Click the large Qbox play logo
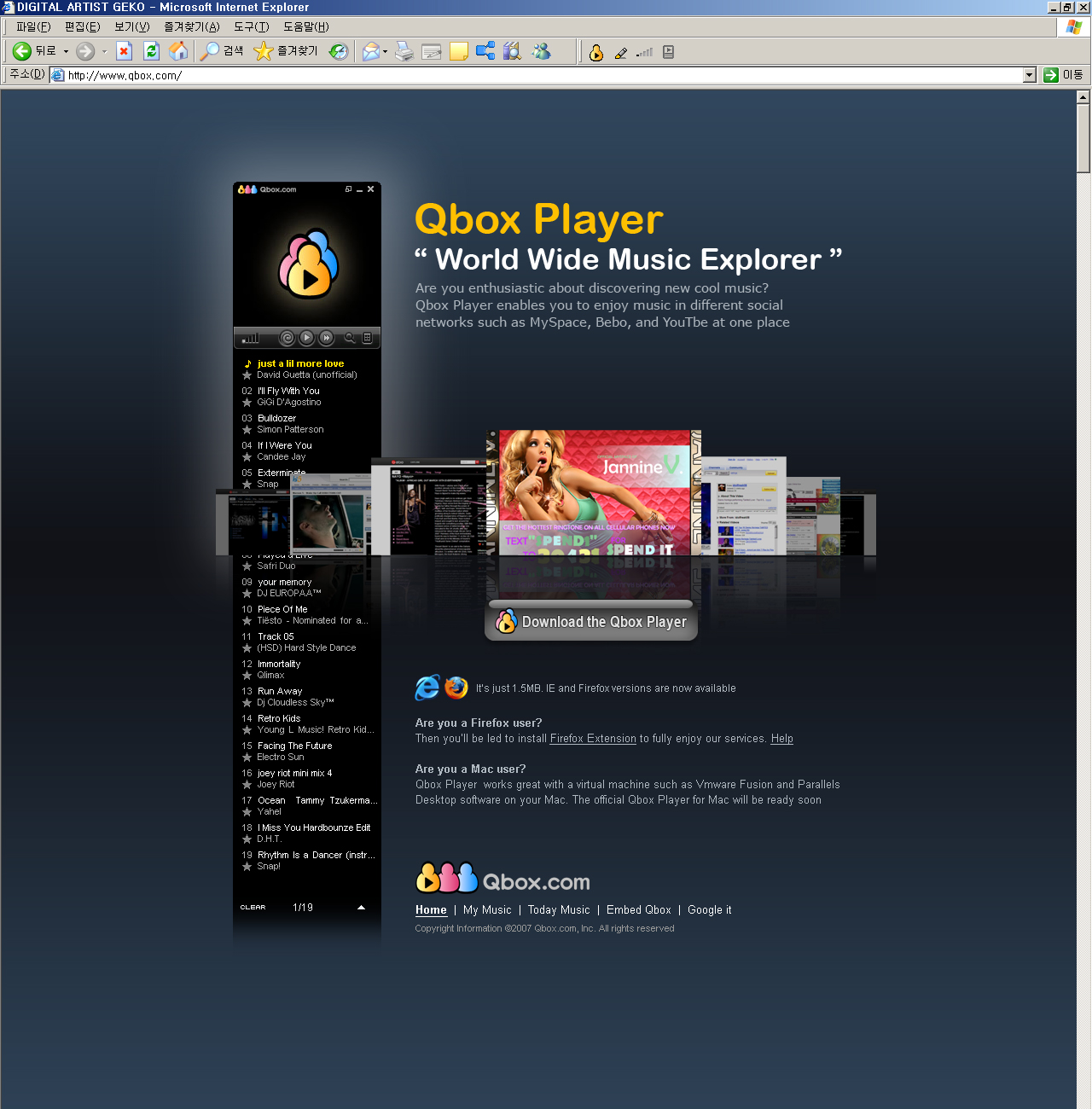The image size is (1092, 1109). [x=308, y=264]
